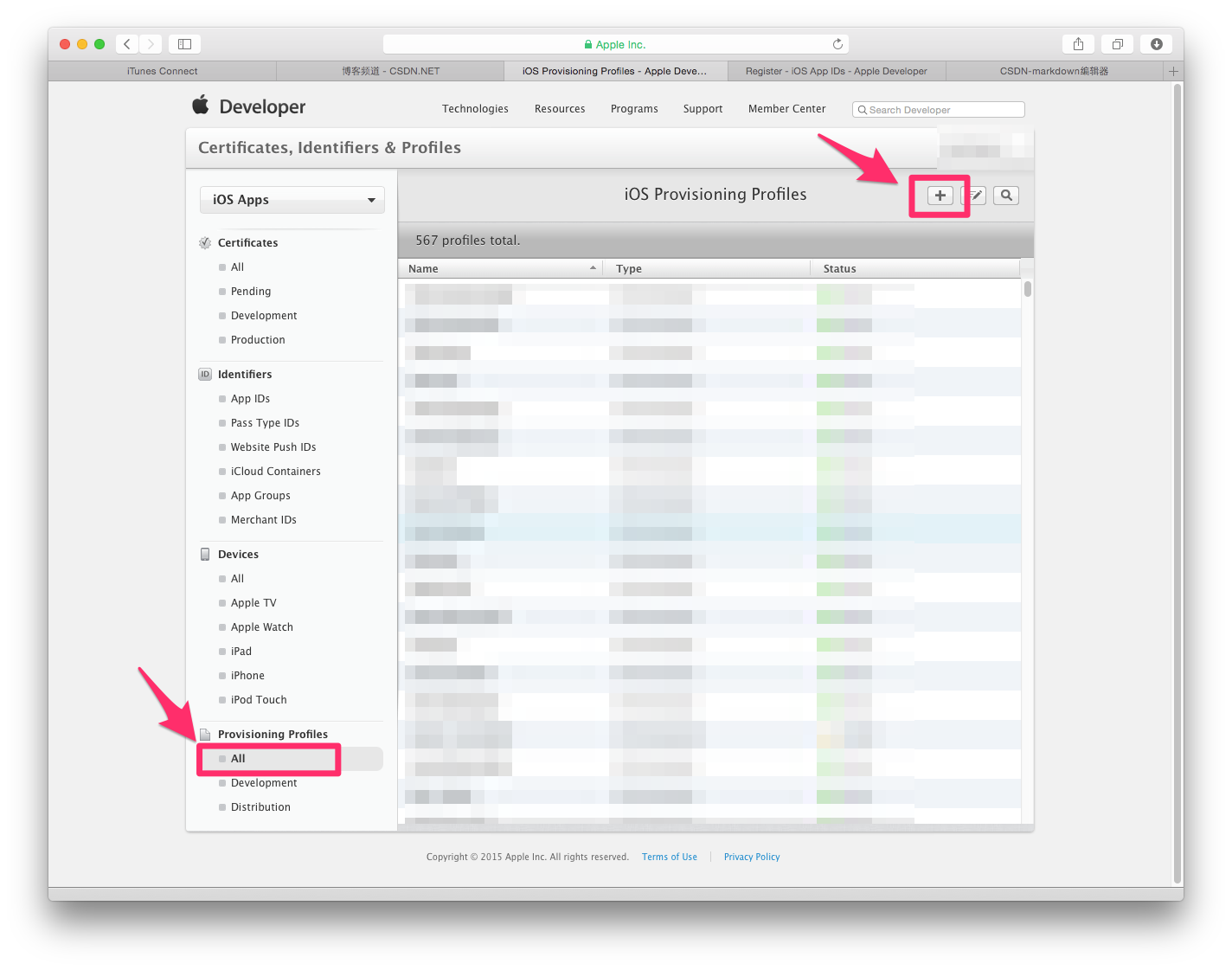The image size is (1232, 970).
Task: Show all tabs overview
Action: pyautogui.click(x=1117, y=44)
